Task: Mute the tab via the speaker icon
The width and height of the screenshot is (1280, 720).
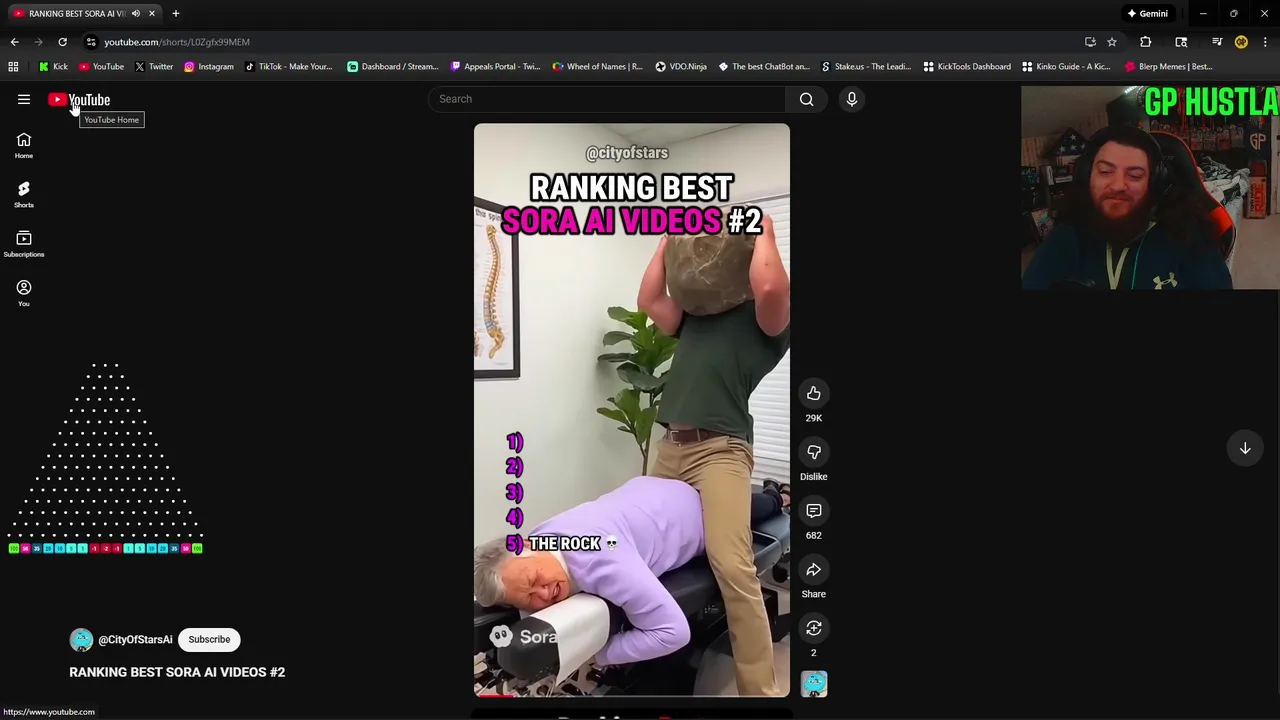Action: click(x=136, y=13)
